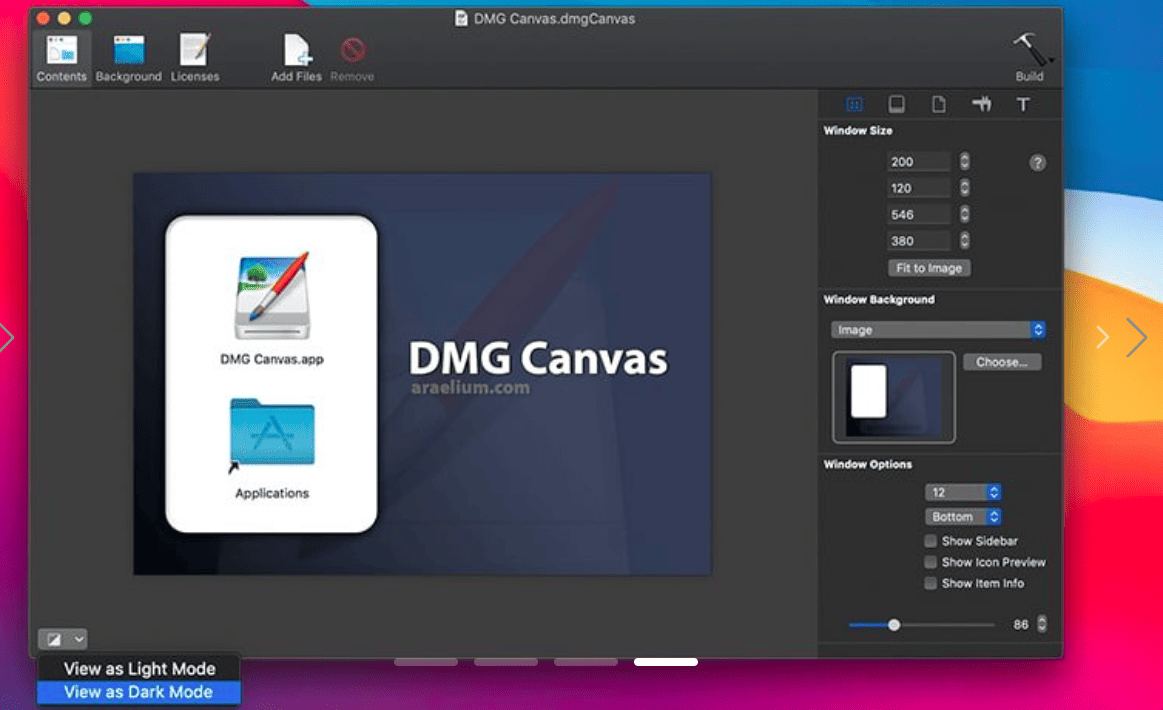Choose View as Light Mode
Image resolution: width=1163 pixels, height=710 pixels.
point(139,668)
